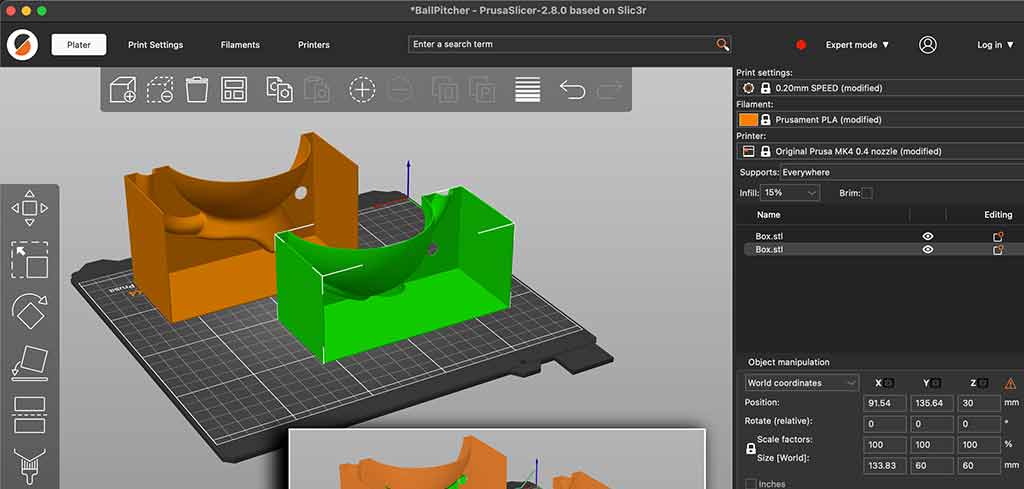The width and height of the screenshot is (1024, 489).
Task: Click the Copy icon in the toolbar
Action: tap(280, 89)
